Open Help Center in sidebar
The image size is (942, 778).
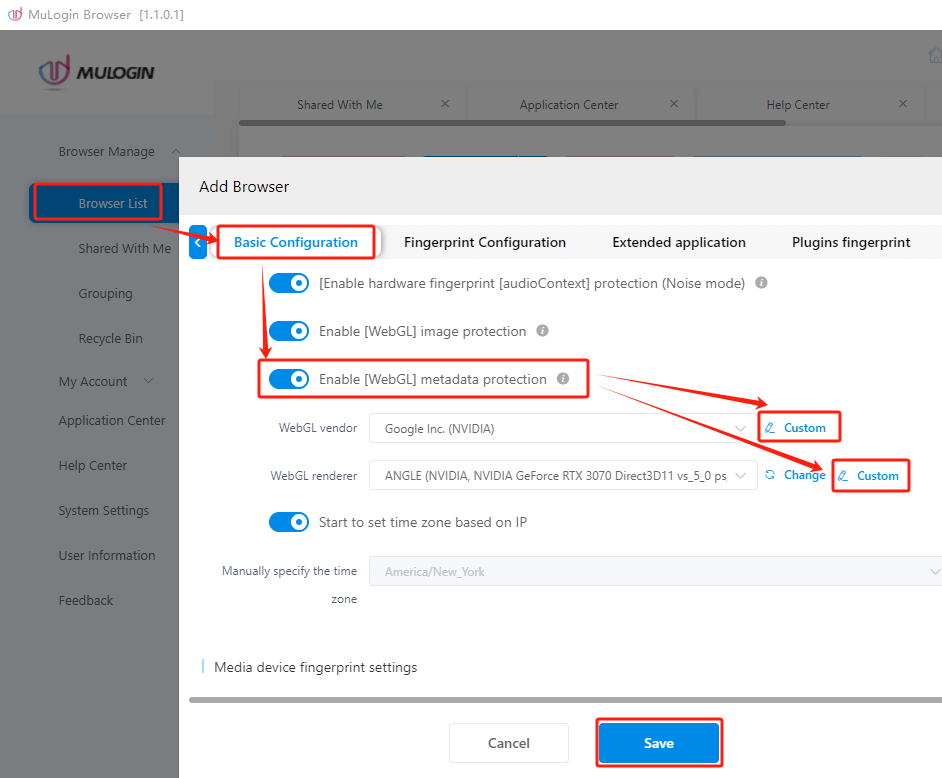click(93, 466)
